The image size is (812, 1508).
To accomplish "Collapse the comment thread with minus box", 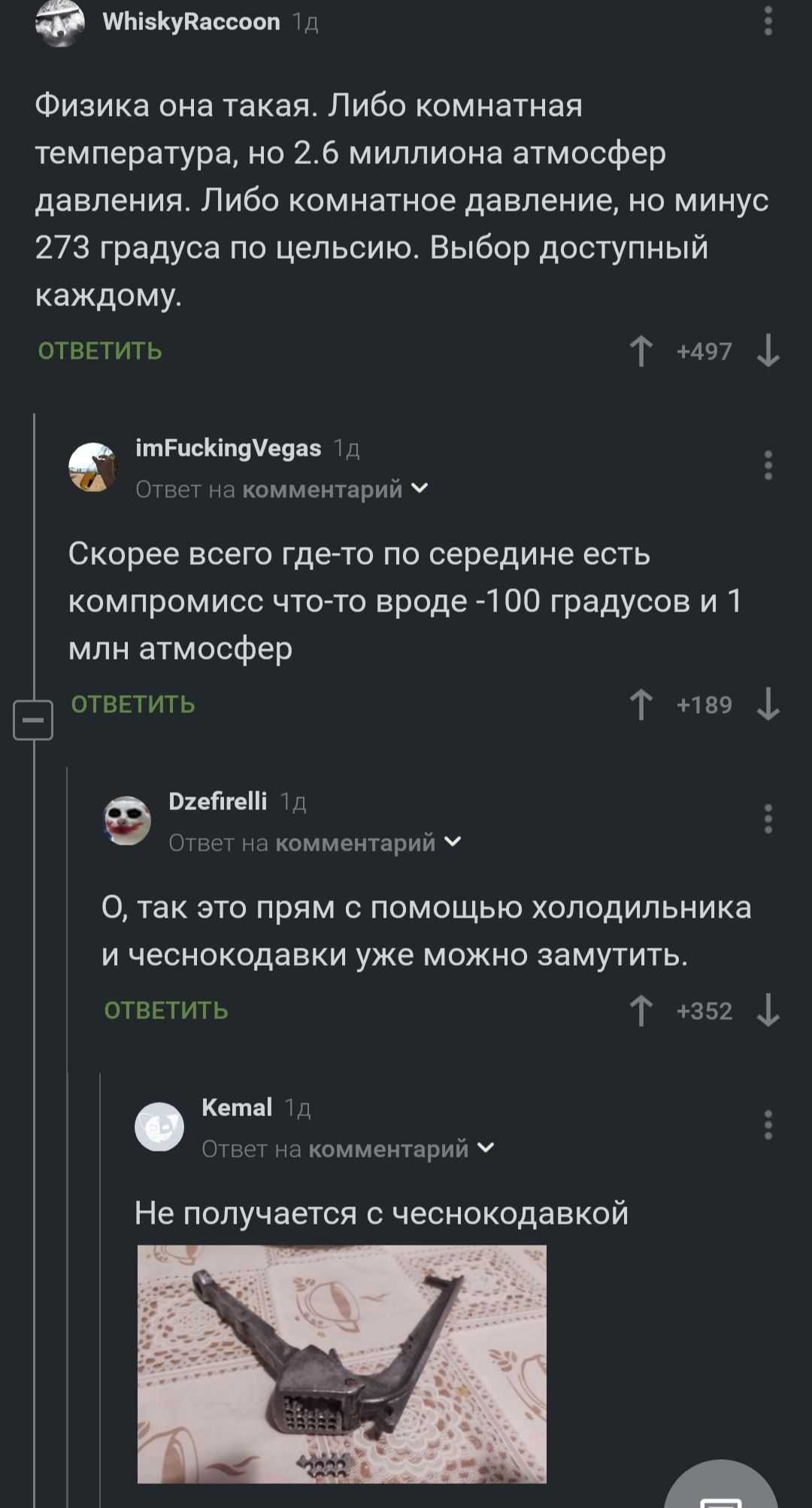I will point(33,720).
